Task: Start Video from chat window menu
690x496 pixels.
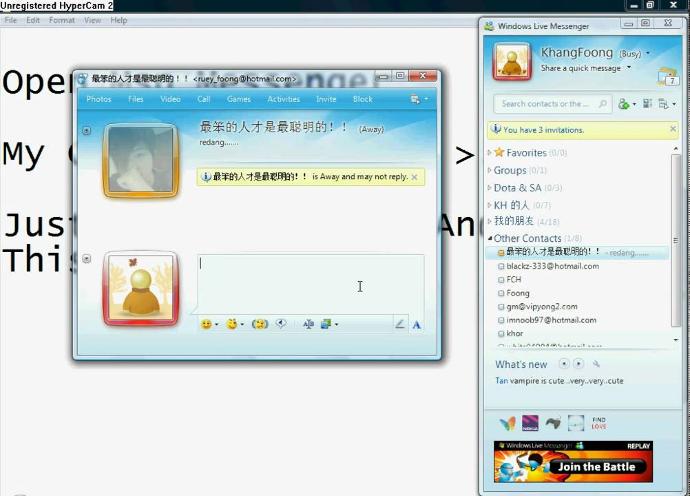Action: [x=170, y=99]
